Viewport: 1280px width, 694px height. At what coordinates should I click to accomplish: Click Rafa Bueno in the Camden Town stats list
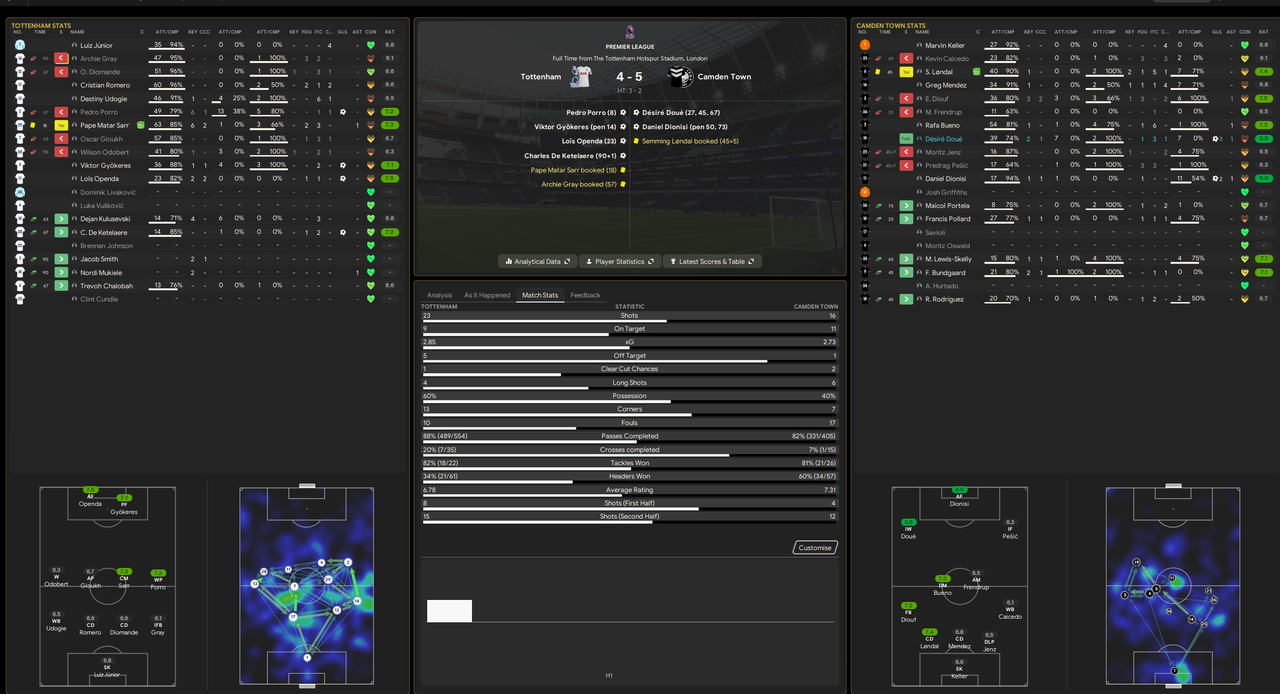(x=942, y=125)
